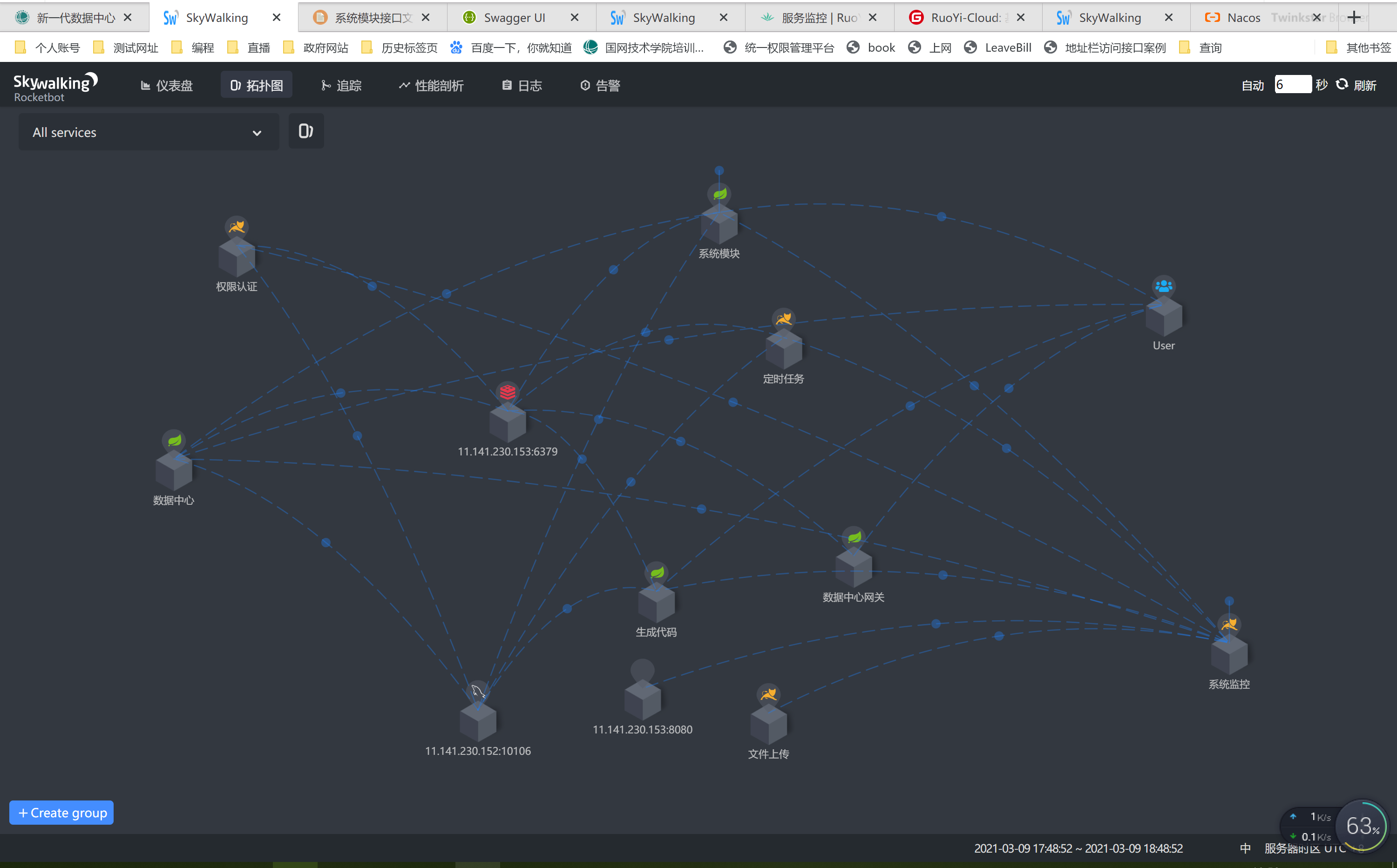The height and width of the screenshot is (868, 1397).
Task: Open the 仪表盘 dashboard menu
Action: (x=166, y=86)
